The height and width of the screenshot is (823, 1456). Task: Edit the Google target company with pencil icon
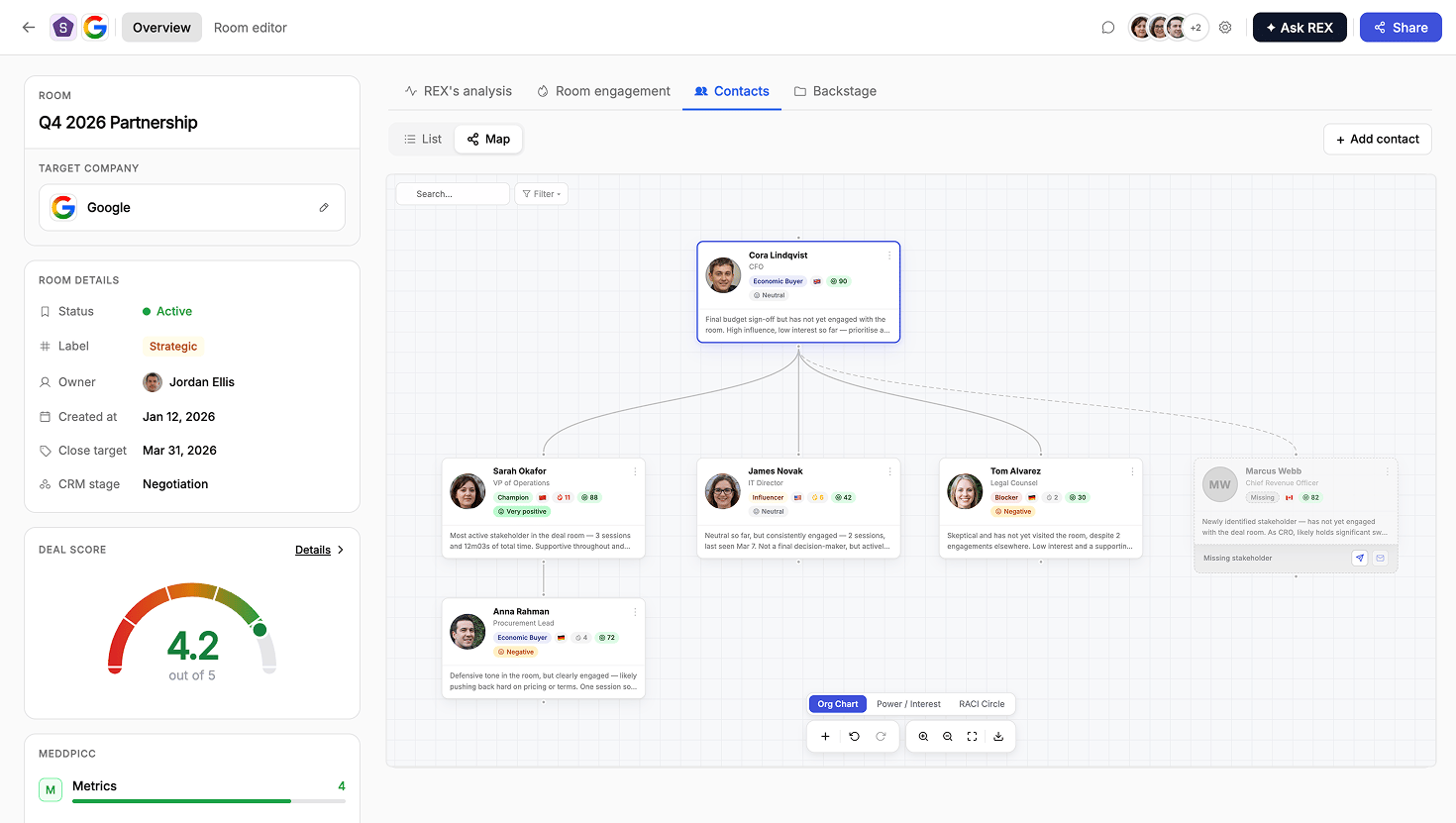coord(324,208)
